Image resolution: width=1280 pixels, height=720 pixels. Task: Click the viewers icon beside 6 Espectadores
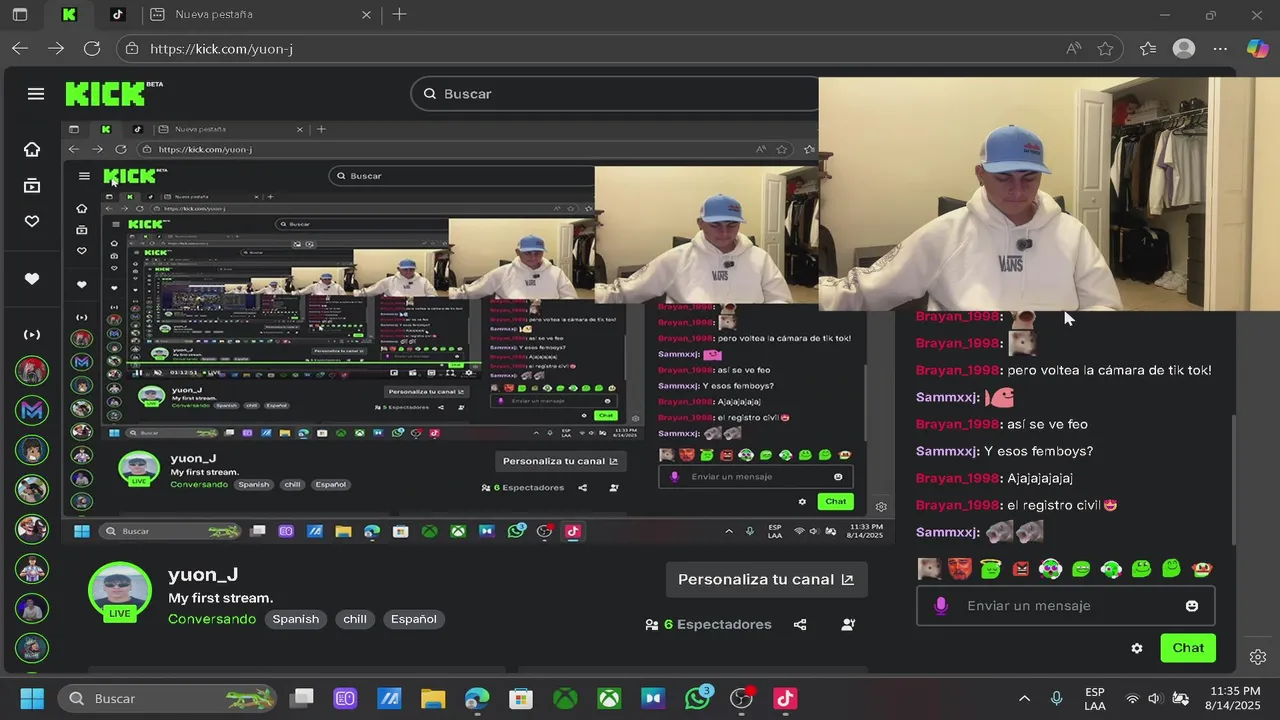point(652,624)
